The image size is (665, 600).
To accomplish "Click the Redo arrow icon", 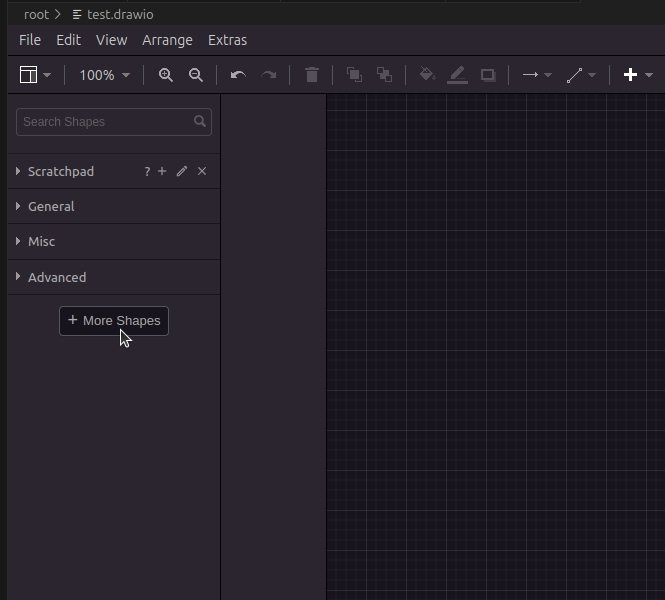I will point(268,75).
